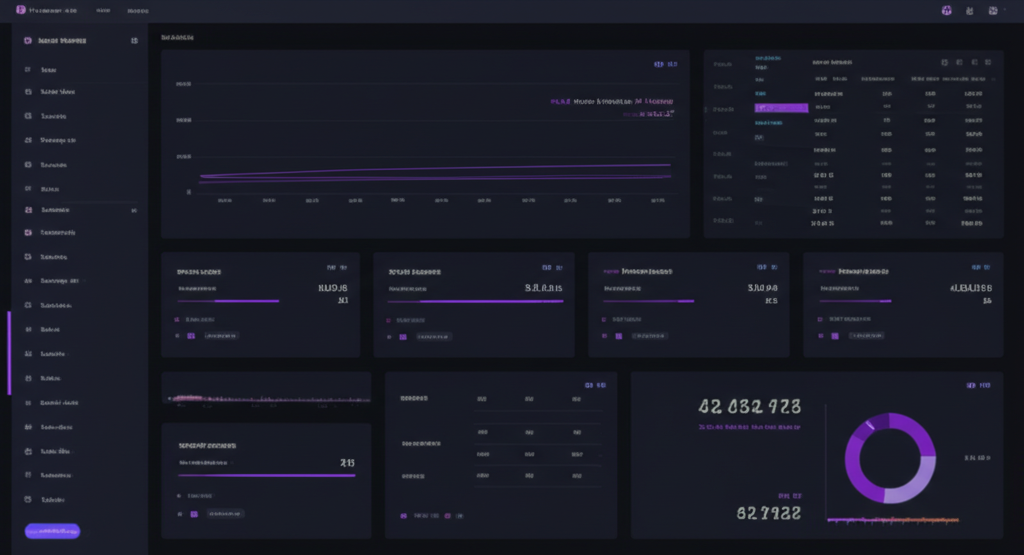Toggle the purple square checkbox in the first stat card
The image size is (1024, 555).
pyautogui.click(x=190, y=336)
